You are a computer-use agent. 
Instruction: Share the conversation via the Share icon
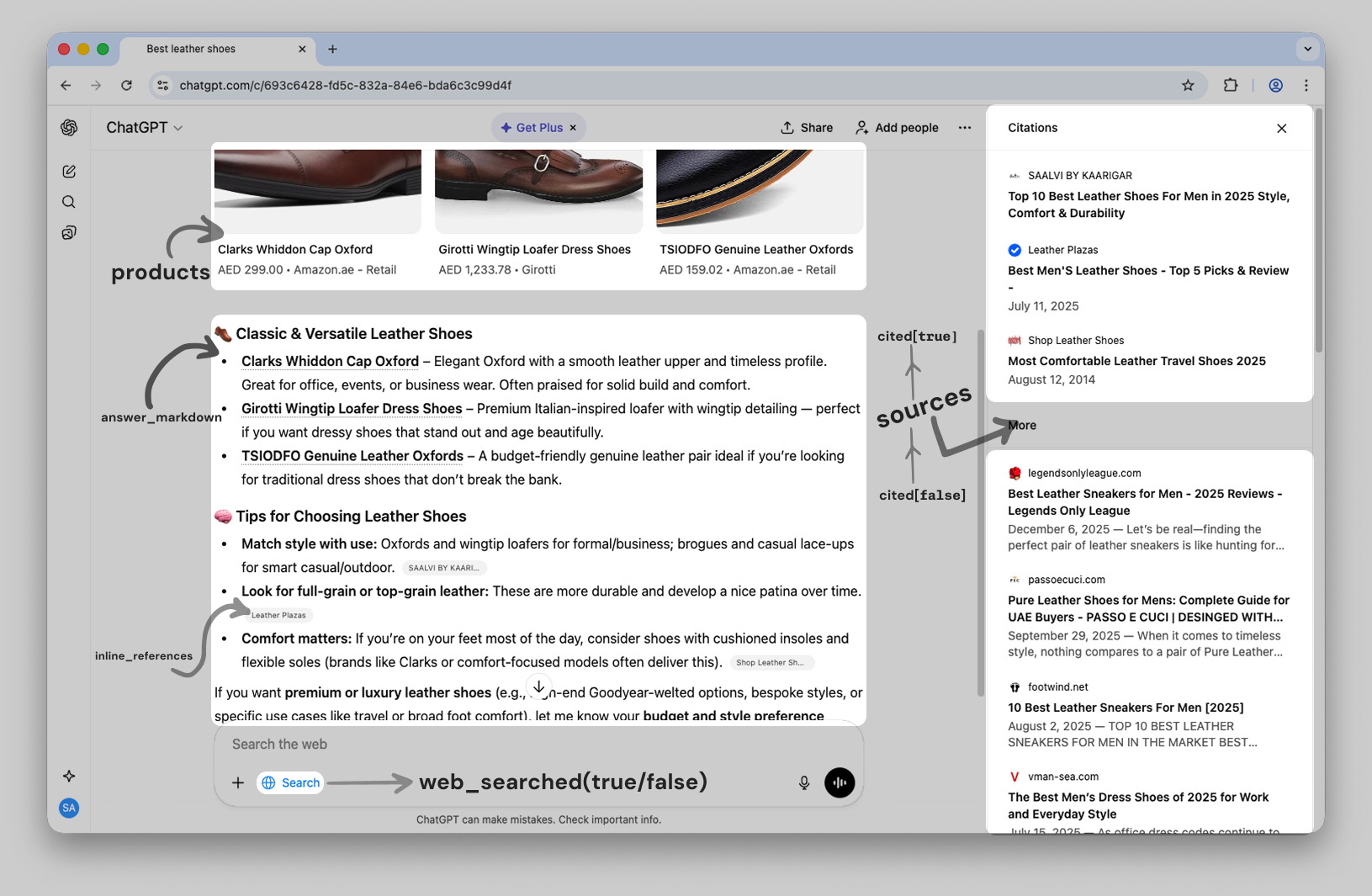pyautogui.click(x=805, y=127)
